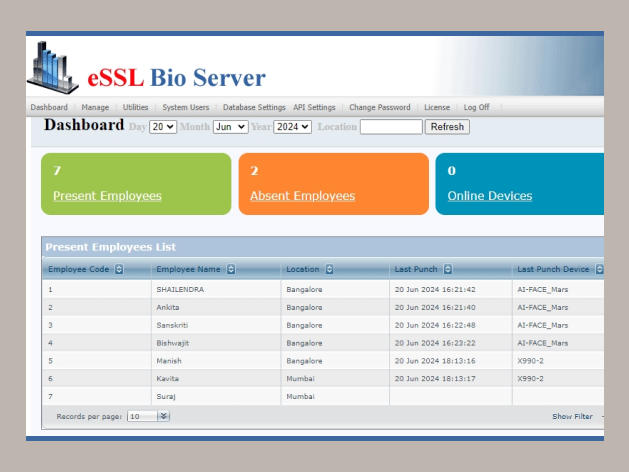This screenshot has width=629, height=472.
Task: Select the Bishwajit employee name cell
Action: pos(172,343)
